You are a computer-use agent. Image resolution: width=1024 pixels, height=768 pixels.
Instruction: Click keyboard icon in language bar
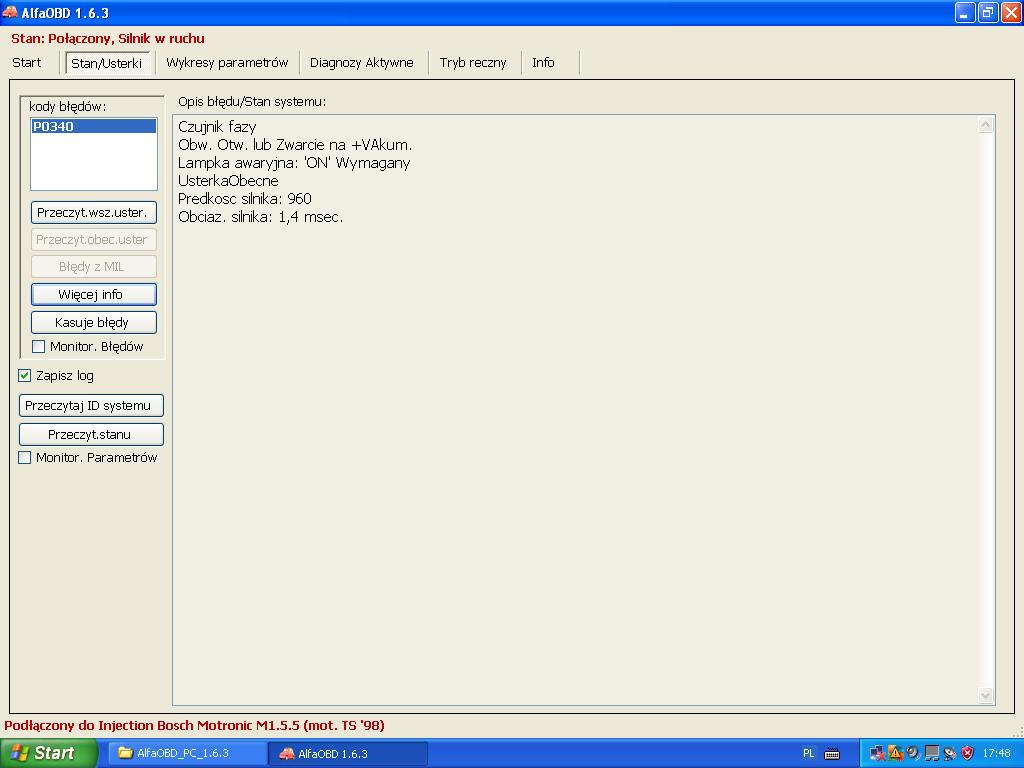tap(832, 754)
